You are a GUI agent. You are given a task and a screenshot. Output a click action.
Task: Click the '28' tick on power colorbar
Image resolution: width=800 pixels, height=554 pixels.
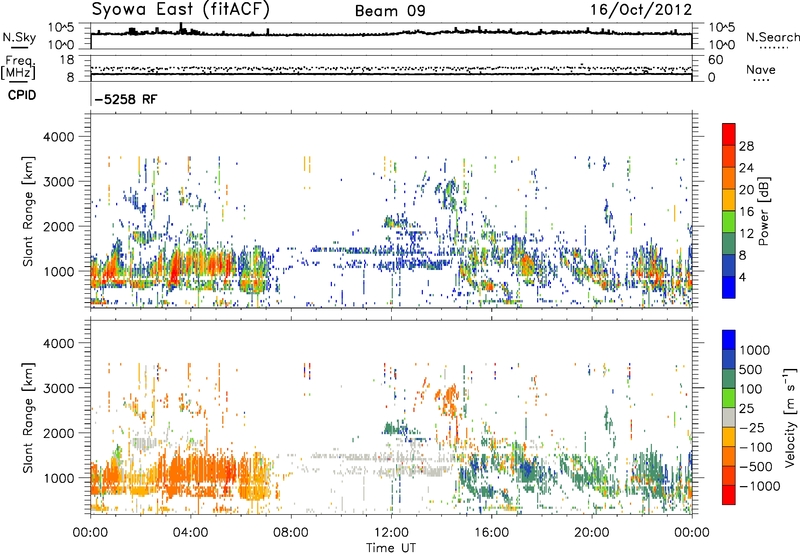click(746, 146)
